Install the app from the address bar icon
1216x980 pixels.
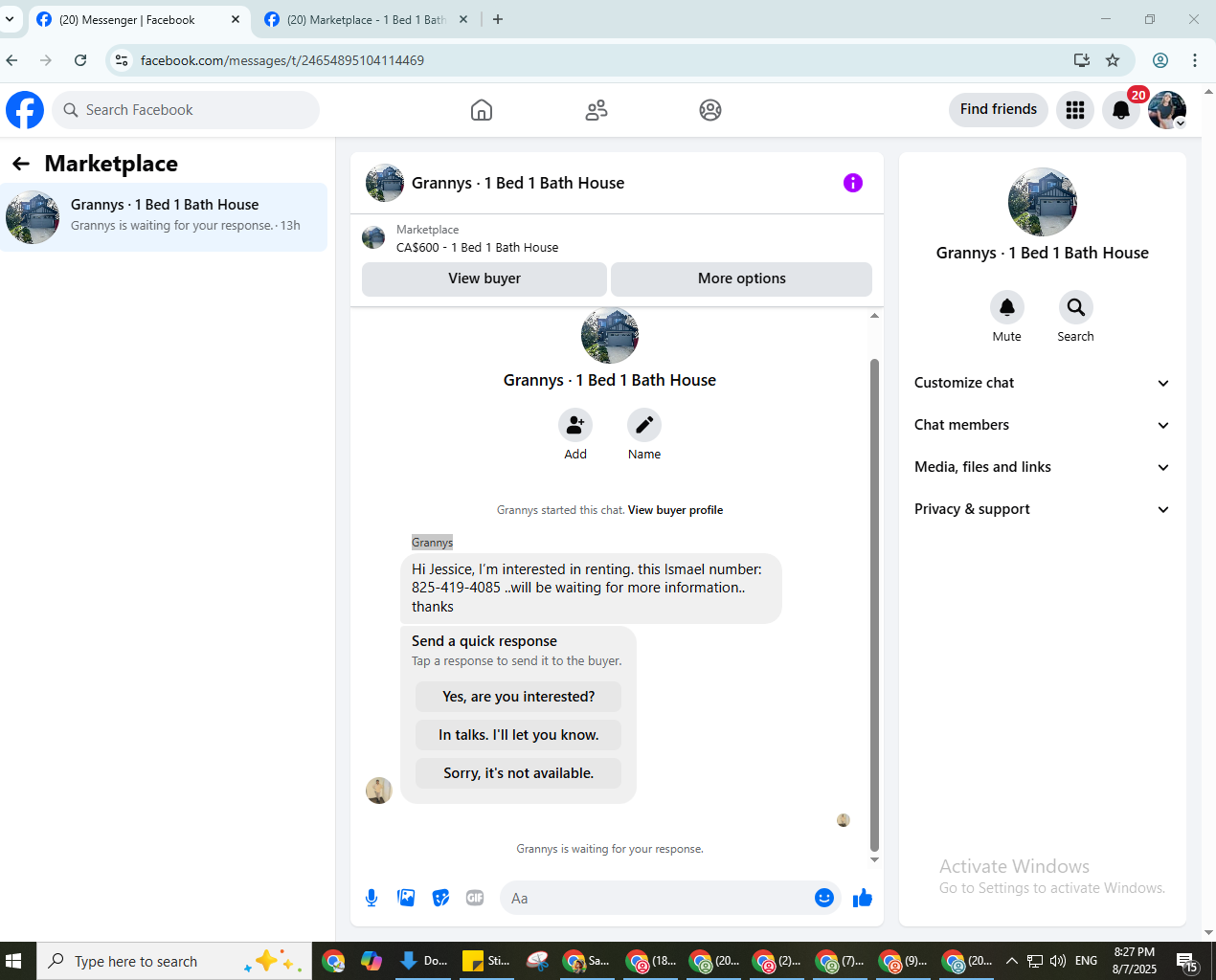point(1082,60)
